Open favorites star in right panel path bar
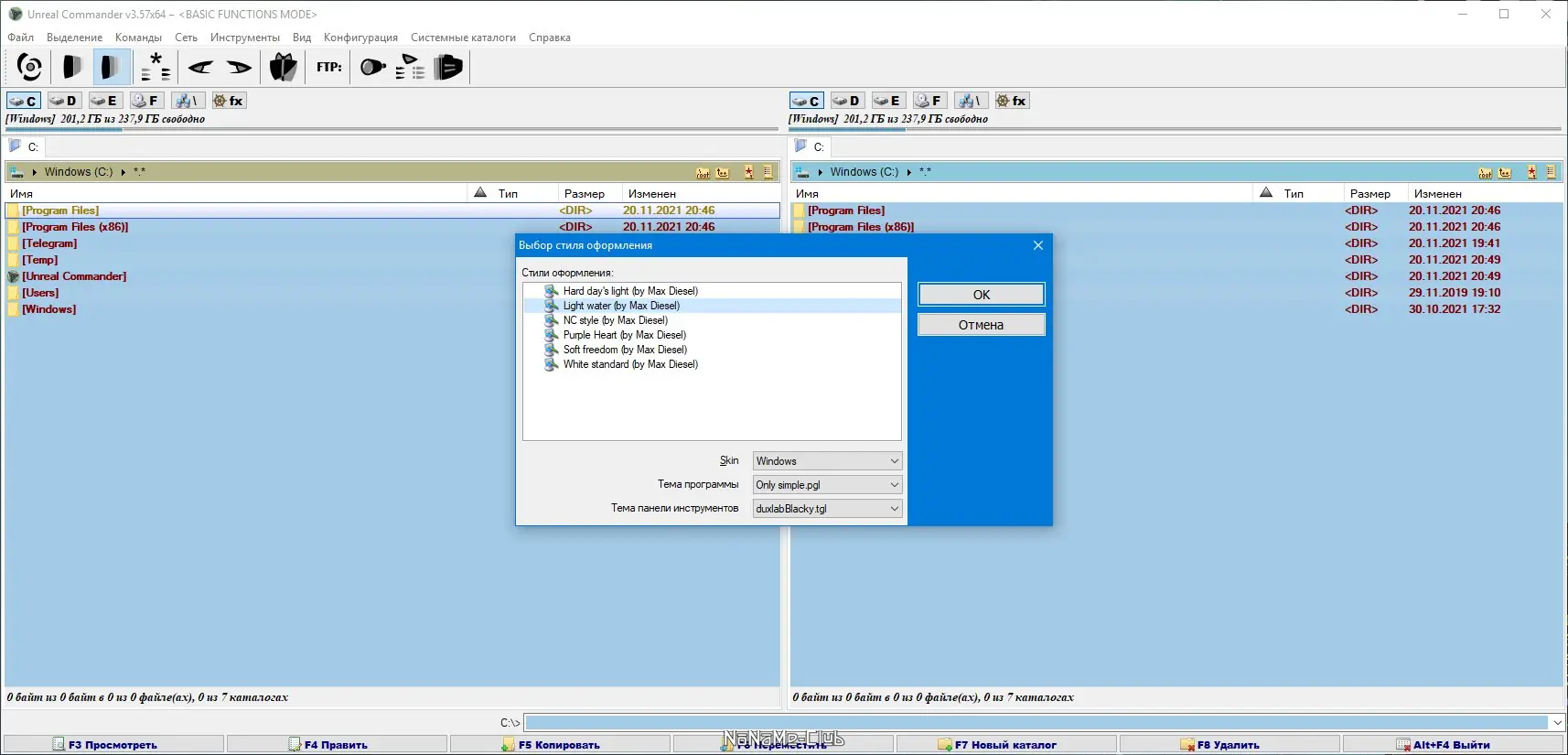1568x755 pixels. coord(1531,172)
